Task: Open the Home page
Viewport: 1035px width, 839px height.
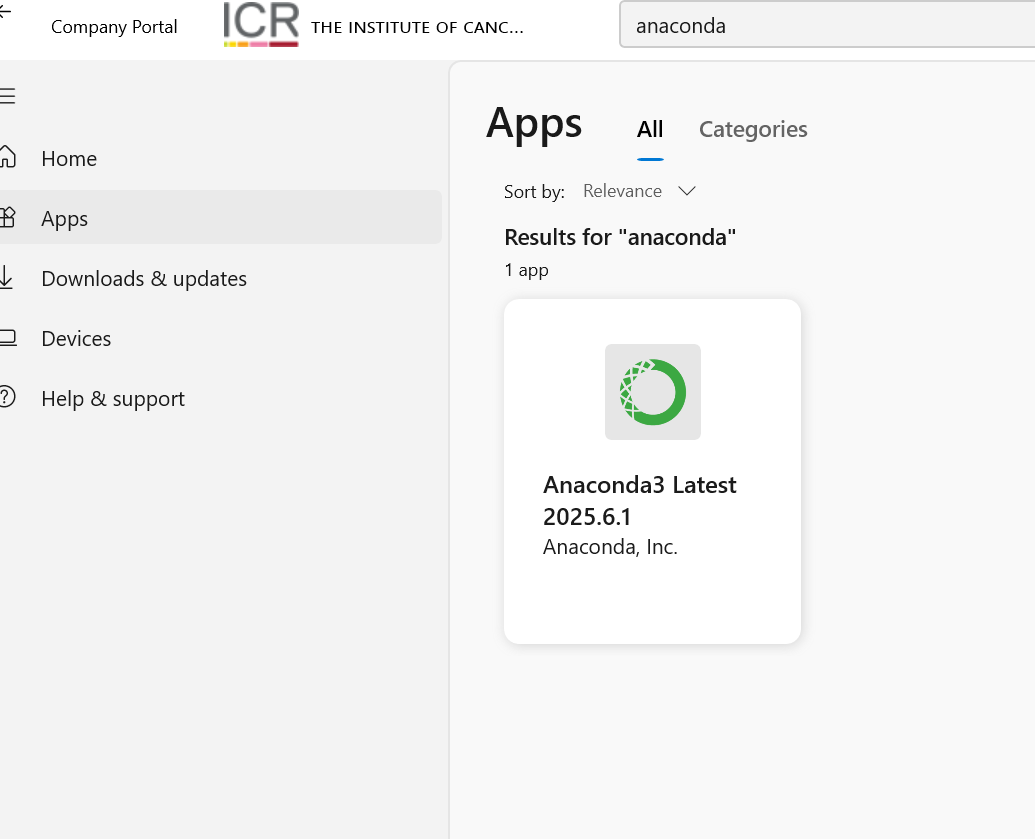Action: 220,158
